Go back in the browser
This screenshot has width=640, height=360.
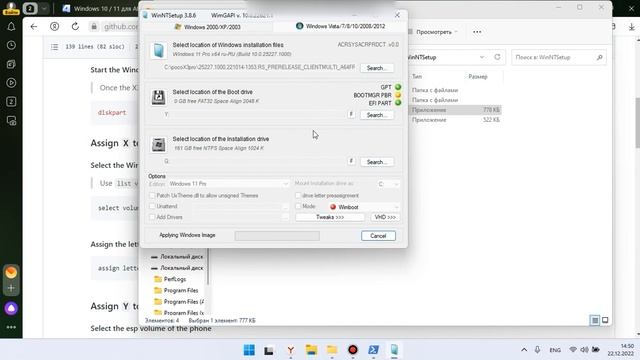point(34,27)
